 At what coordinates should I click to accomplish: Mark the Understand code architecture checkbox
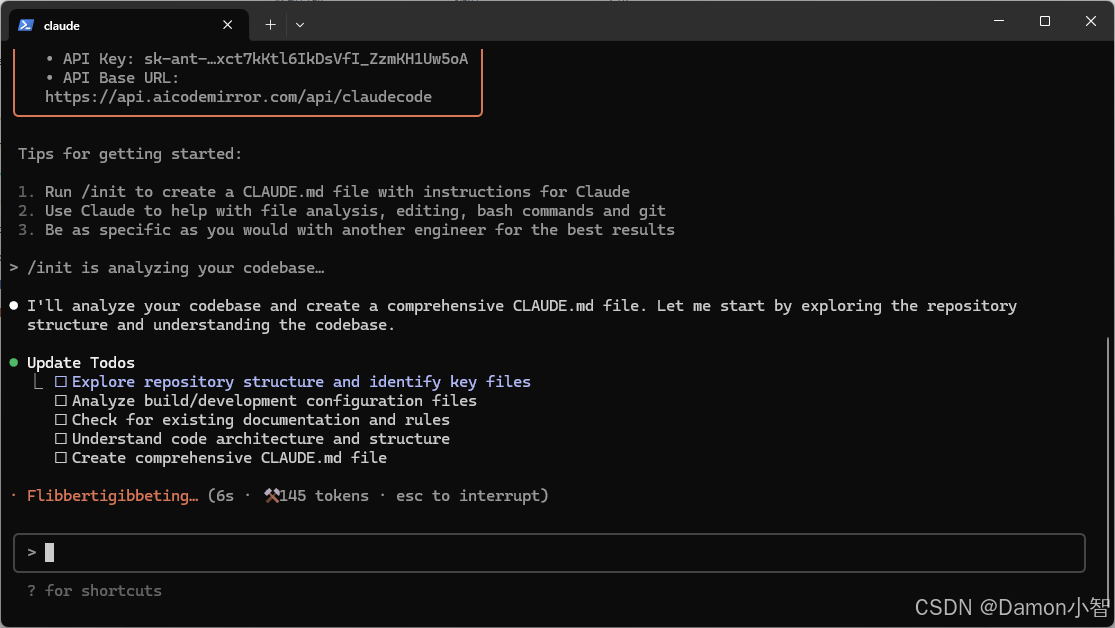click(x=61, y=439)
